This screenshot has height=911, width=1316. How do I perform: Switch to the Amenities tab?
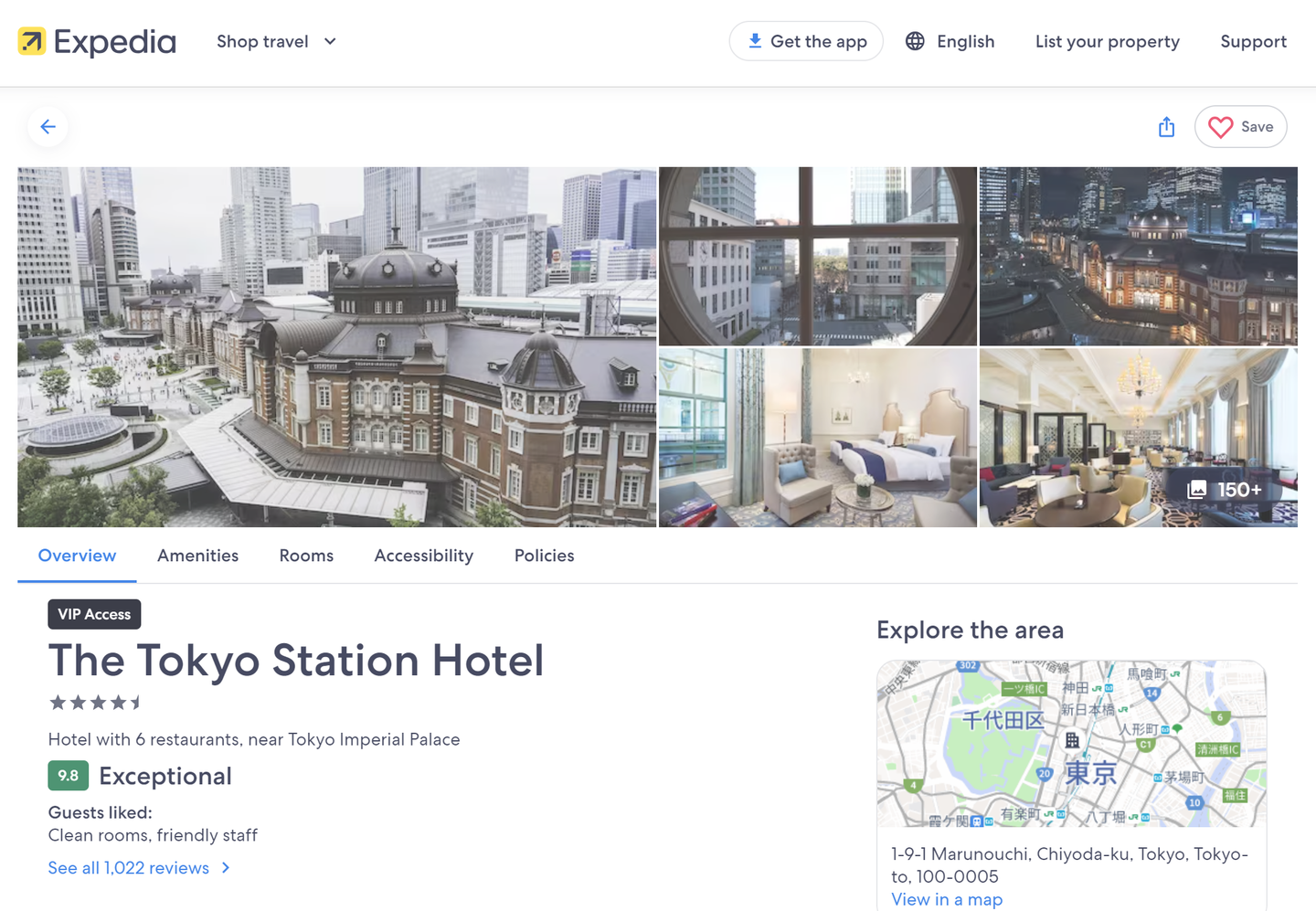coord(197,556)
